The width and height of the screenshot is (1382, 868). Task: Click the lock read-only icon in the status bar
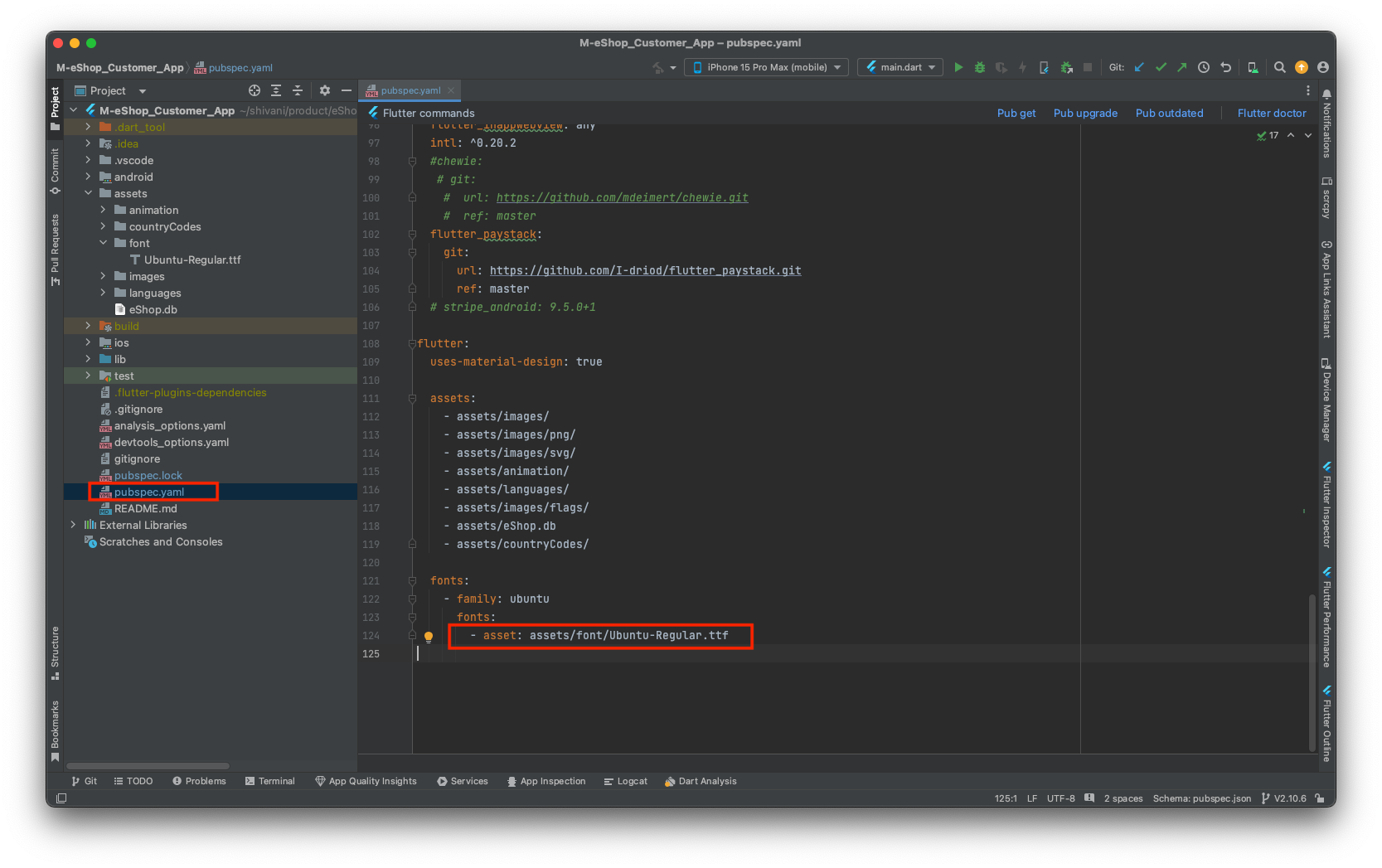pyautogui.click(x=1319, y=798)
